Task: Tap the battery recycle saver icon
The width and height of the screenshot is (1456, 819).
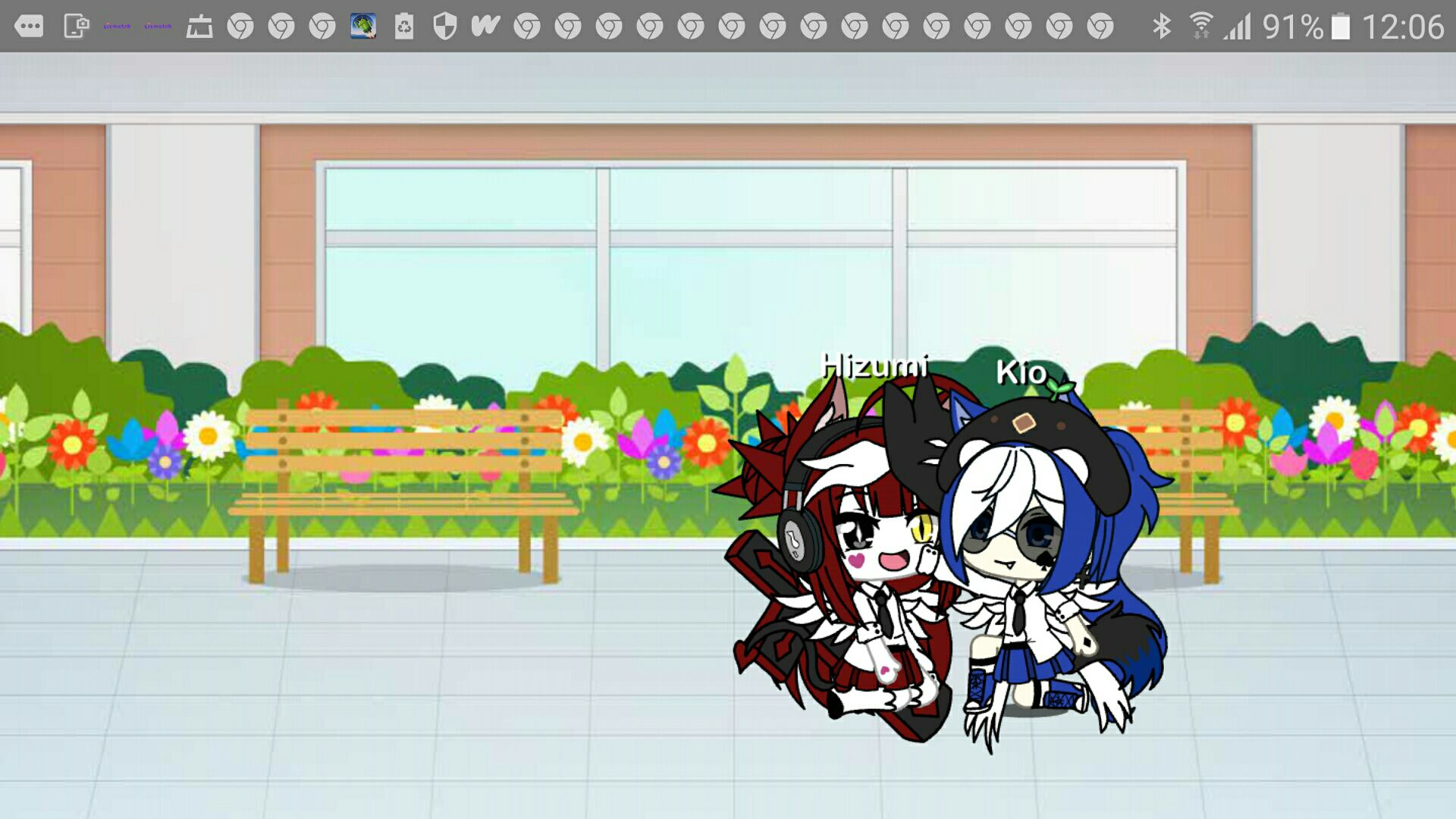Action: [x=404, y=27]
